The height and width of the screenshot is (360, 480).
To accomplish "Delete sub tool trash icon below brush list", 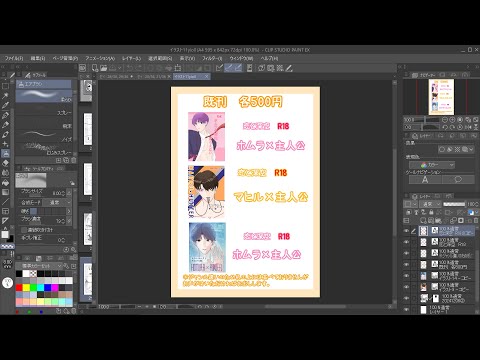I will (x=74, y=160).
